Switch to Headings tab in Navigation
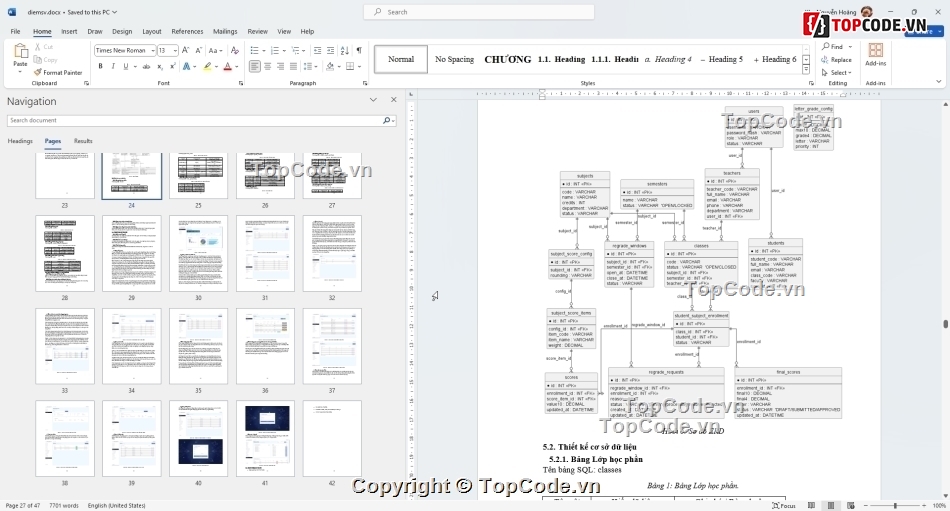 20,141
